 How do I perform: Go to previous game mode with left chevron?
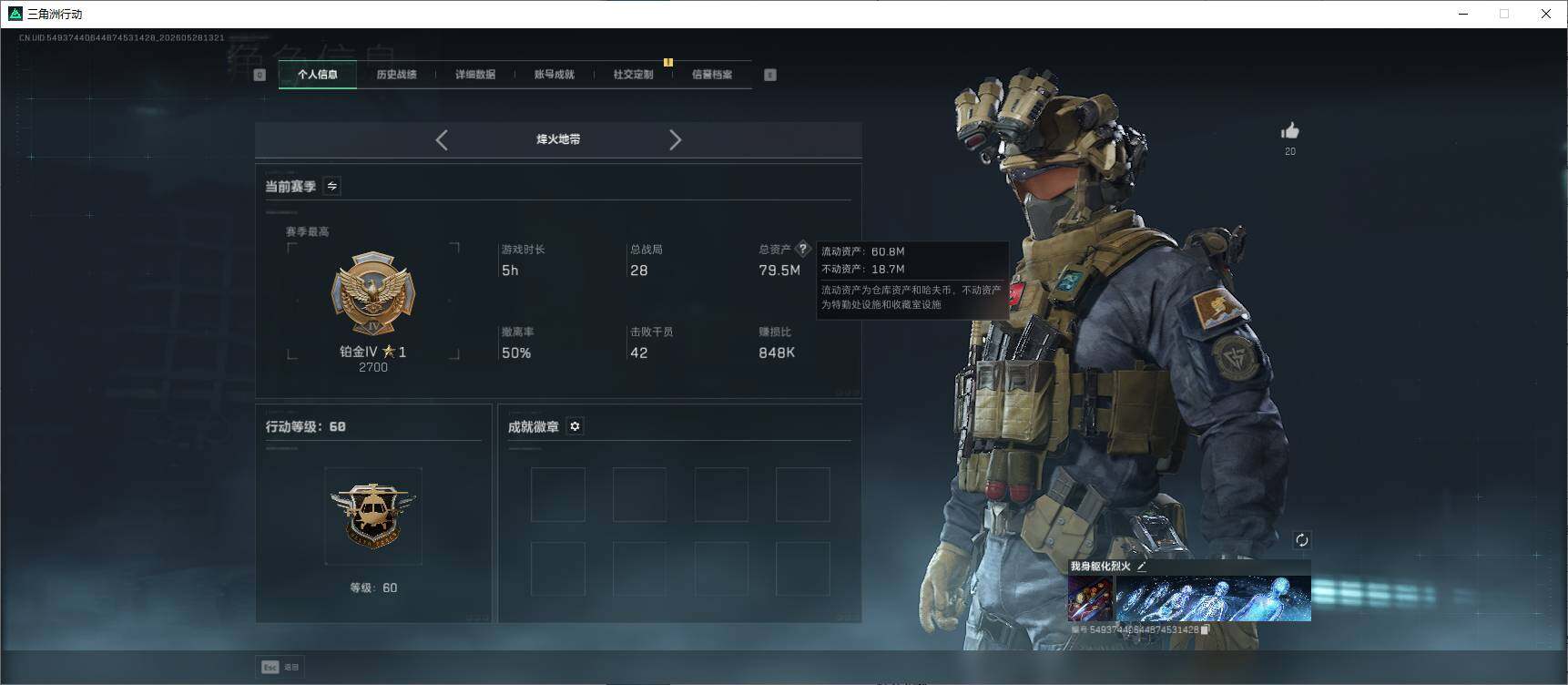click(x=442, y=139)
